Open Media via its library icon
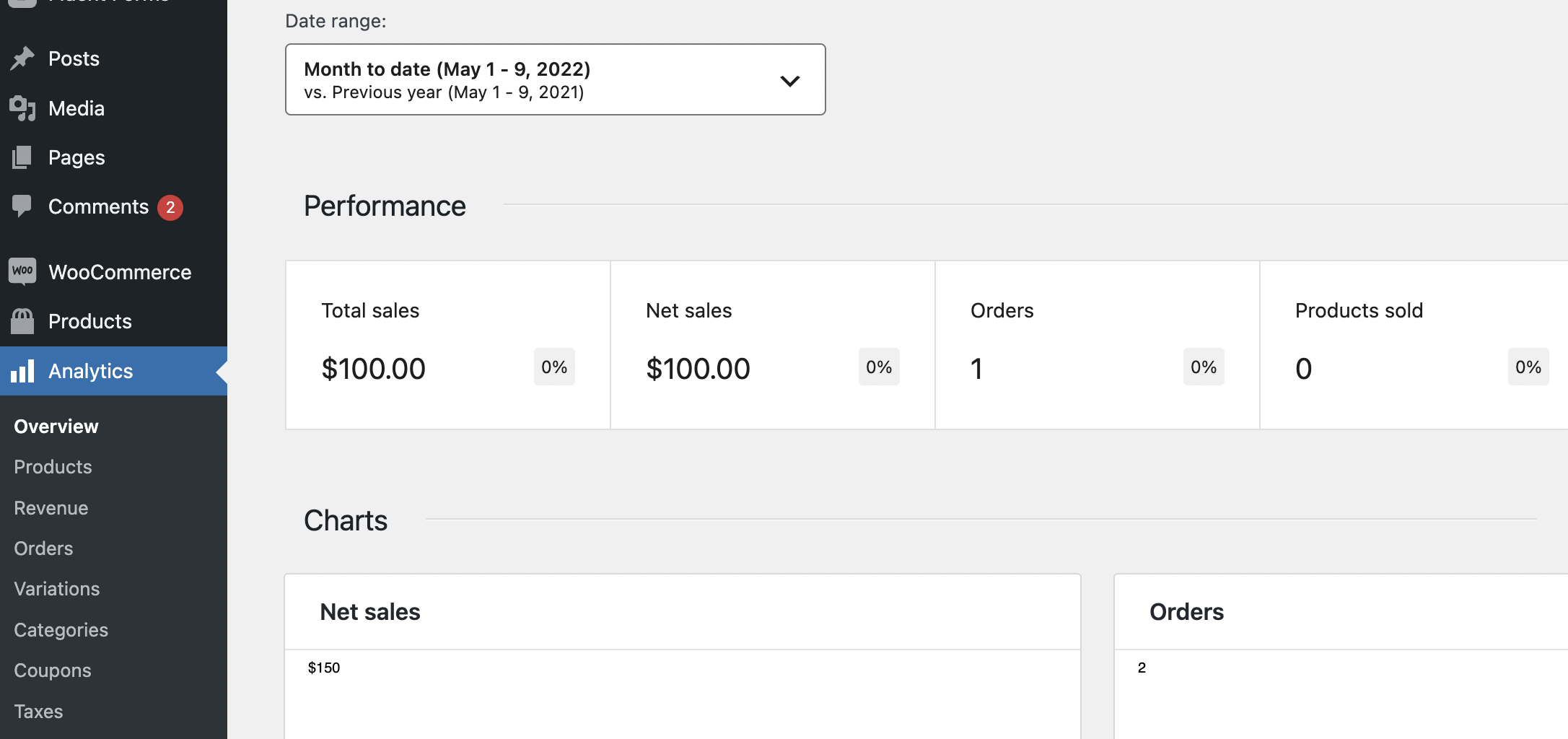The image size is (1568, 739). (x=22, y=108)
